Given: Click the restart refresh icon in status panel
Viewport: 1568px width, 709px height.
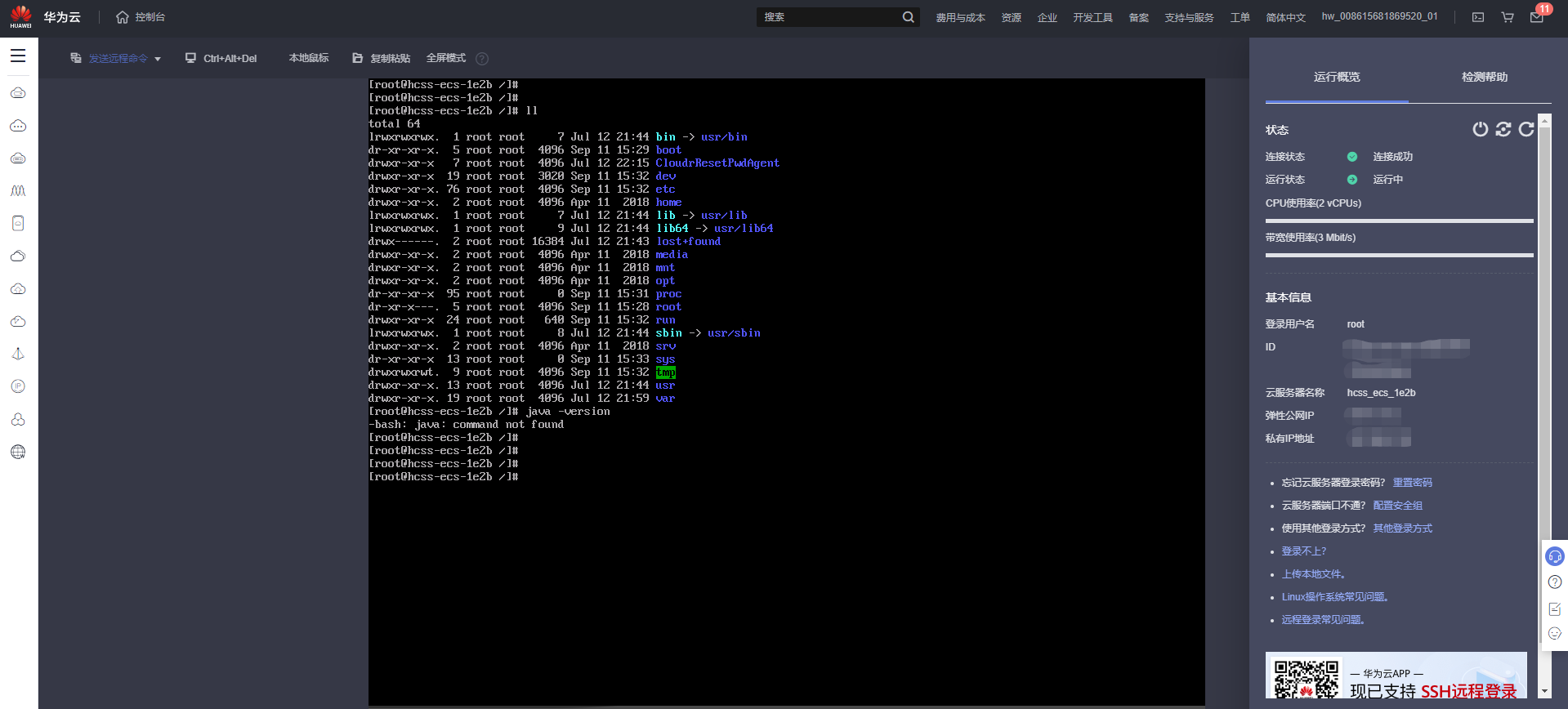Looking at the screenshot, I should tap(1526, 129).
